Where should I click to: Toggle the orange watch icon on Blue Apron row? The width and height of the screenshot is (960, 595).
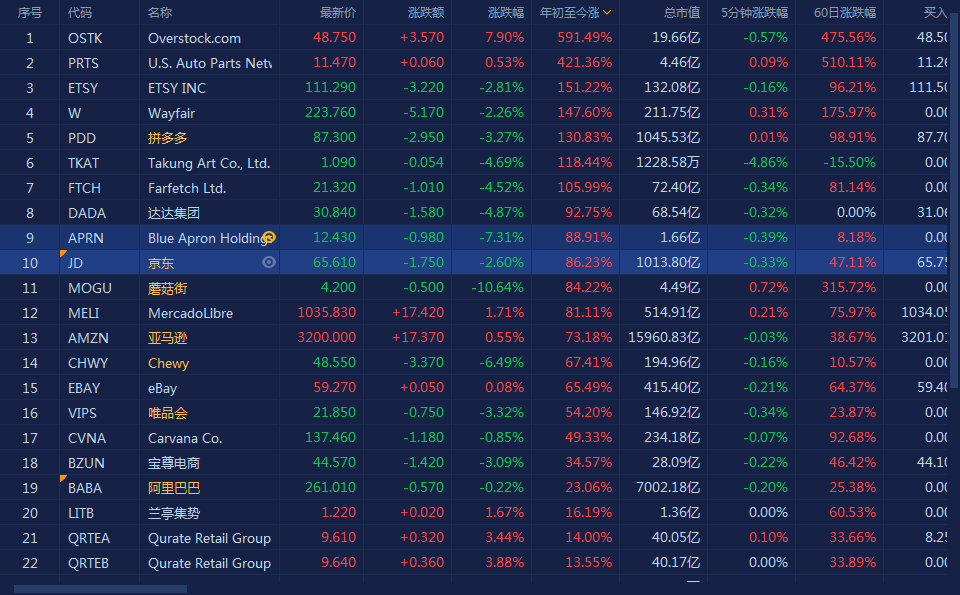(269, 238)
